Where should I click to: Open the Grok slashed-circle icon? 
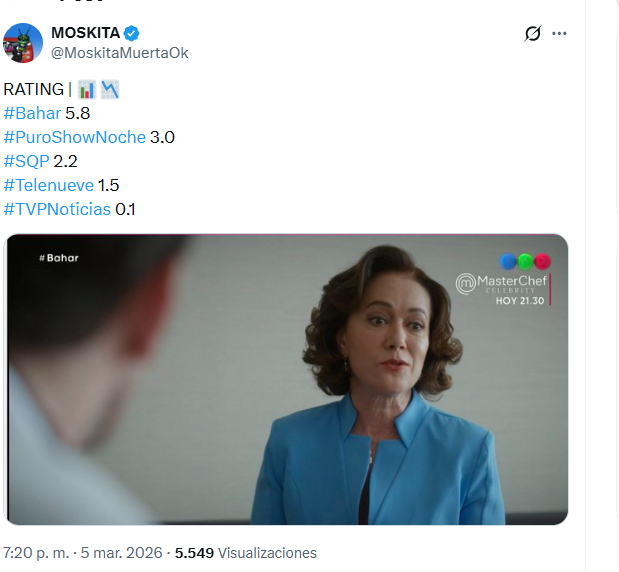point(533,33)
